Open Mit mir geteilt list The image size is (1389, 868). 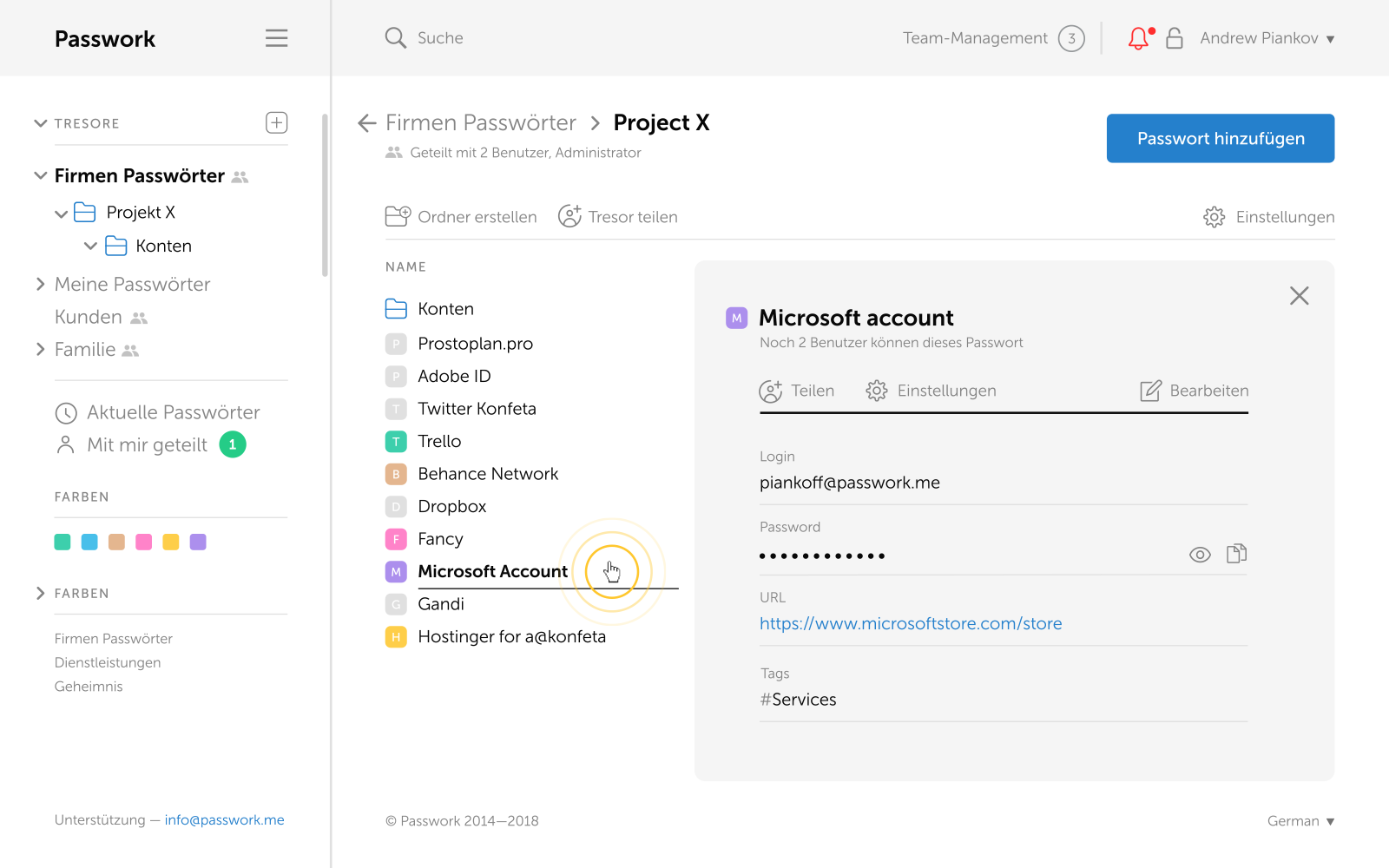pos(148,445)
